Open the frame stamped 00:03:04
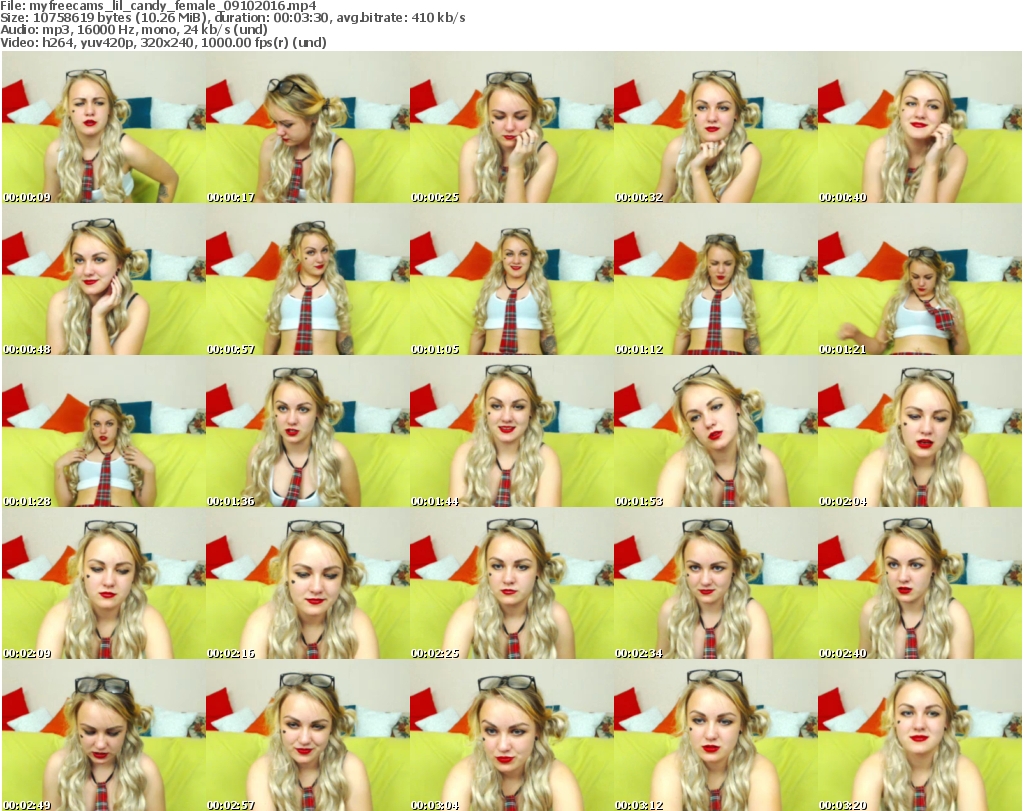1024x811 pixels. 511,735
